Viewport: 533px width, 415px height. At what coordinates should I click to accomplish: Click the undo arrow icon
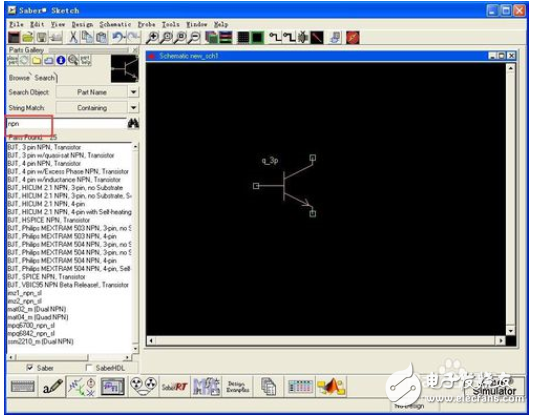click(x=118, y=37)
